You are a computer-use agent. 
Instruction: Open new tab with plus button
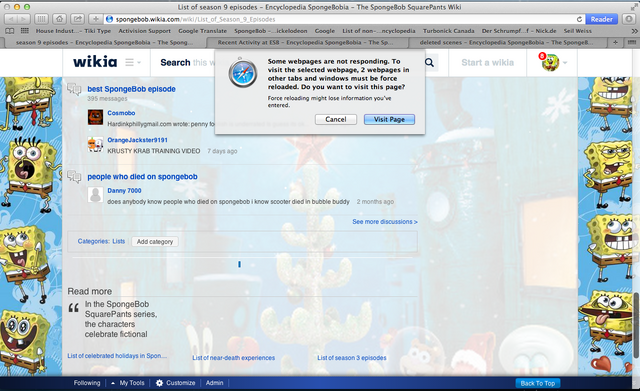click(x=615, y=42)
